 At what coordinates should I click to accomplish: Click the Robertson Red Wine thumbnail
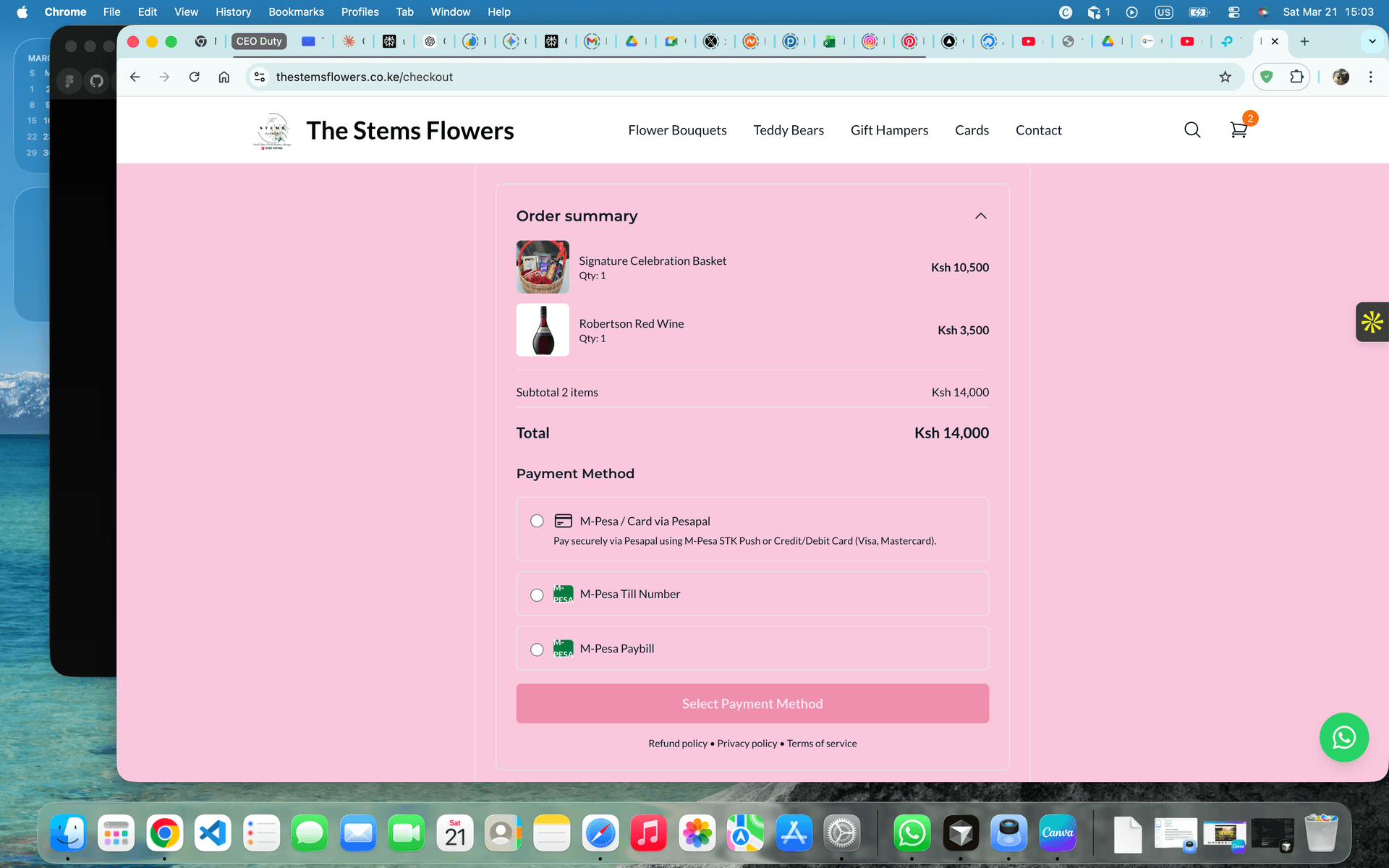tap(543, 330)
